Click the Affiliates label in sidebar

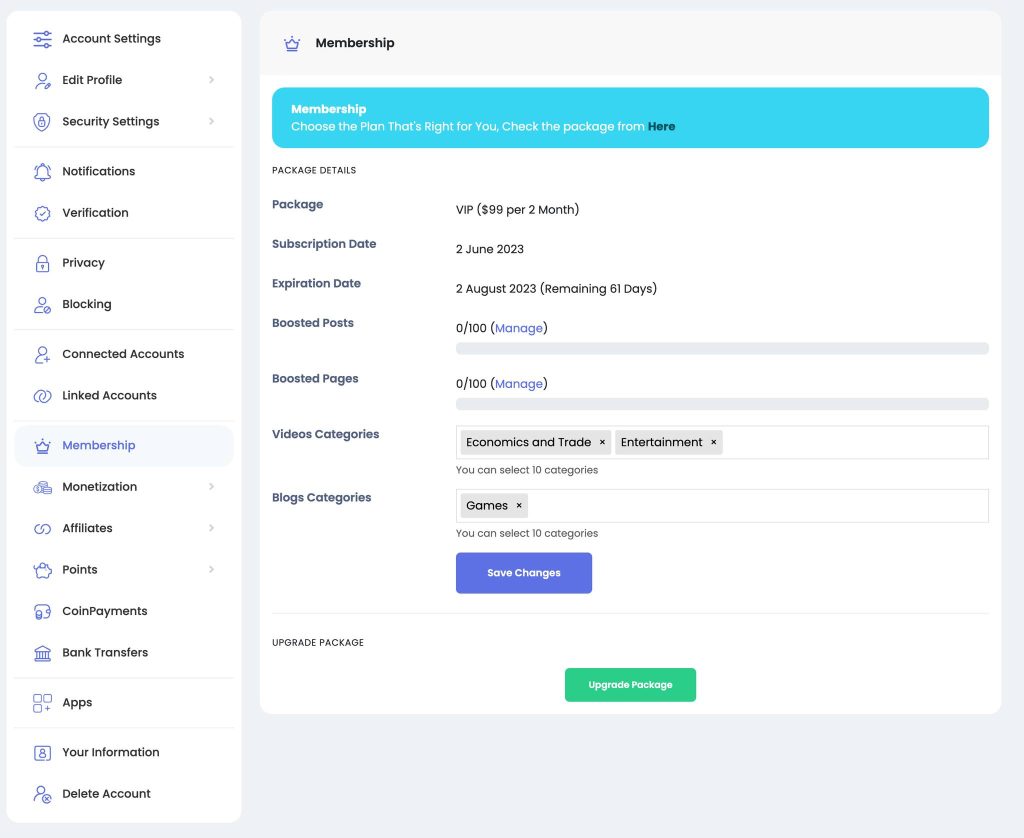pos(88,528)
